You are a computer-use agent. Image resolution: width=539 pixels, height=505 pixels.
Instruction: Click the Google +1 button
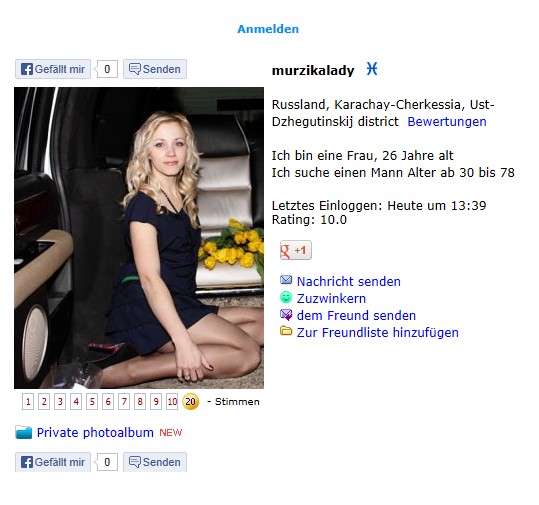click(x=296, y=250)
